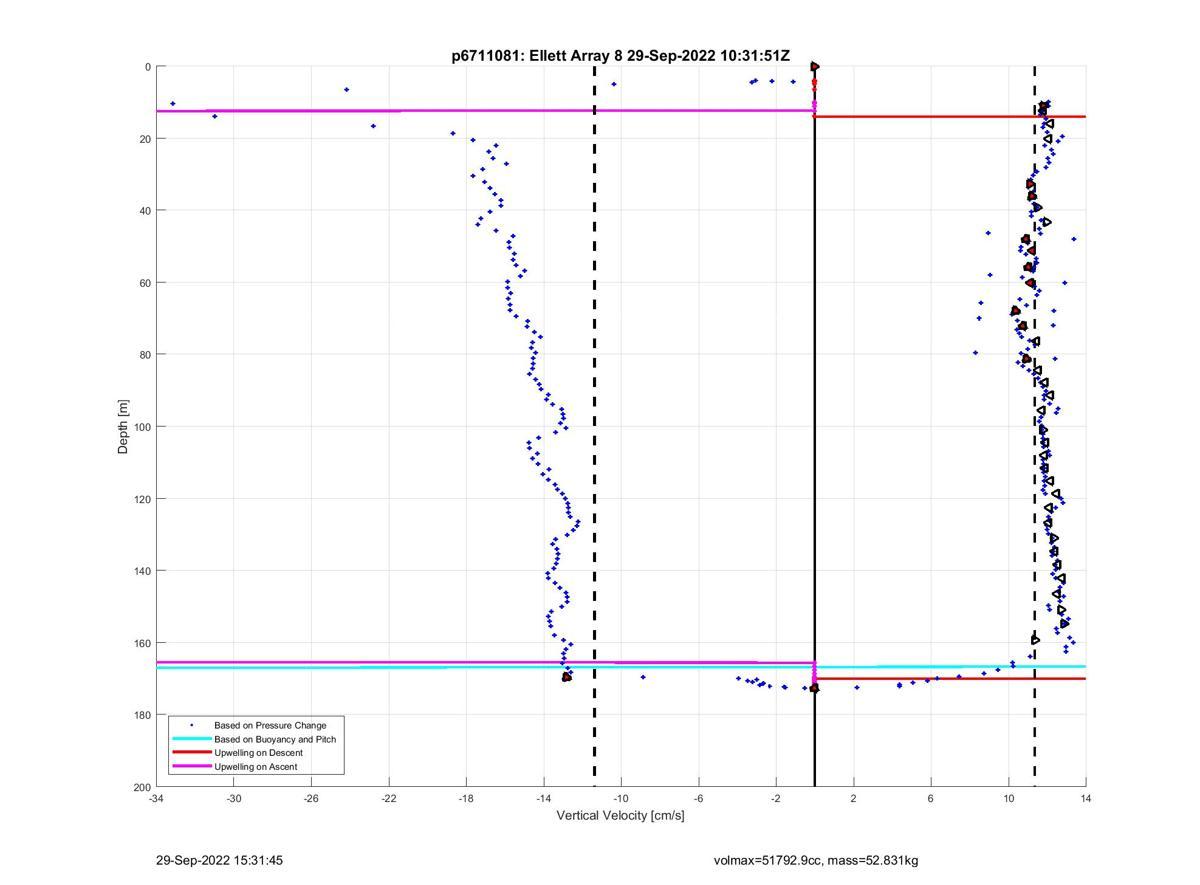Click x-axis tick label -14

(543, 798)
